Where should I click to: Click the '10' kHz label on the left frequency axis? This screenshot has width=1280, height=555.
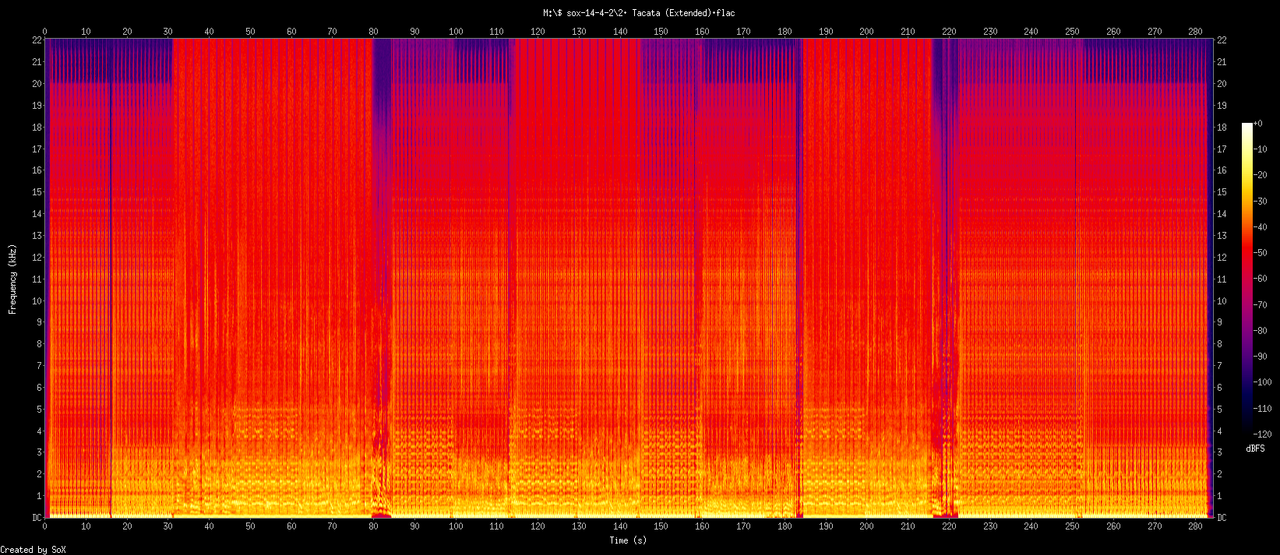(36, 301)
